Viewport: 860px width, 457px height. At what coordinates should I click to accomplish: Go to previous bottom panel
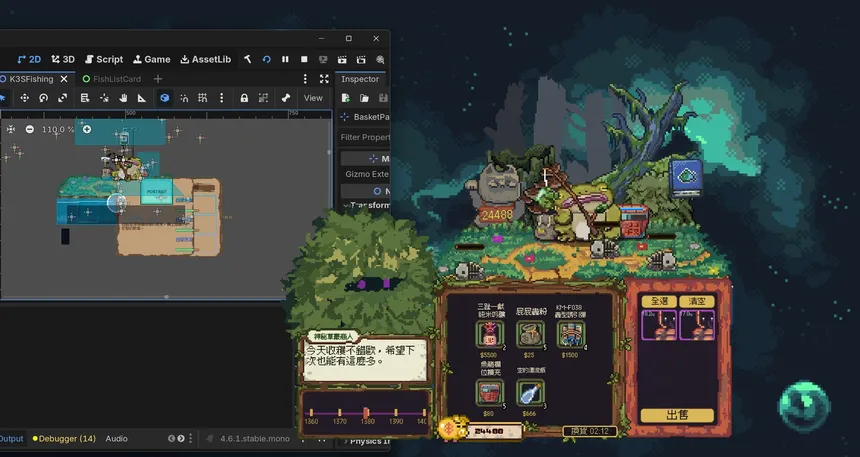point(172,439)
